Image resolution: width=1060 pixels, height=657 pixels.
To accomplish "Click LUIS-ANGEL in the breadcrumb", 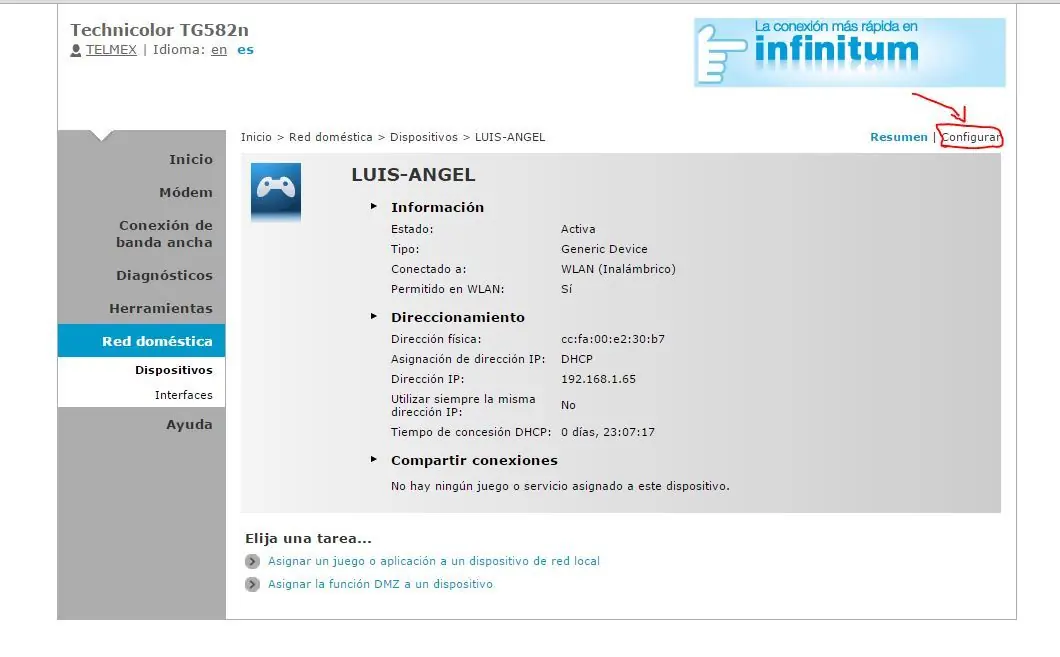I will [x=510, y=137].
